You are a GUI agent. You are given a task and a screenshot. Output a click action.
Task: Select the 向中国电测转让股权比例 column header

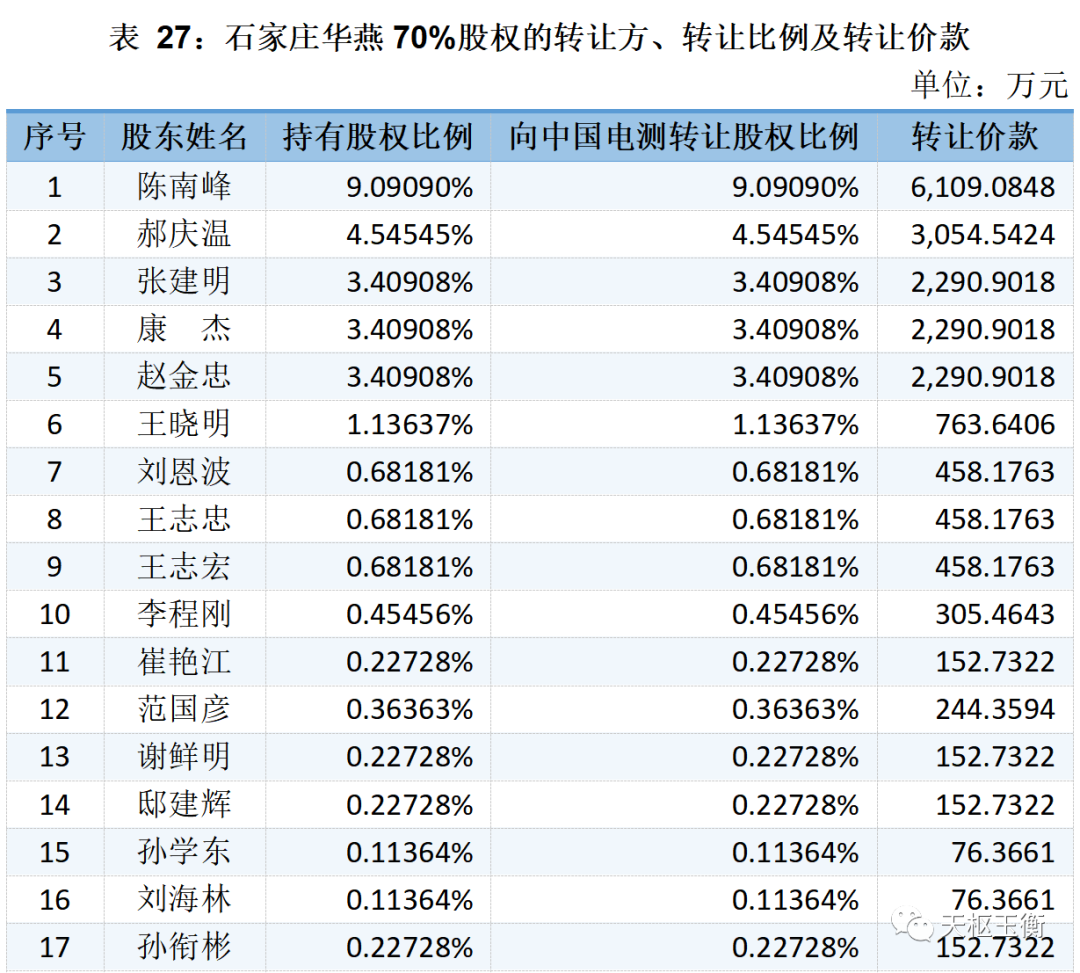coord(684,137)
